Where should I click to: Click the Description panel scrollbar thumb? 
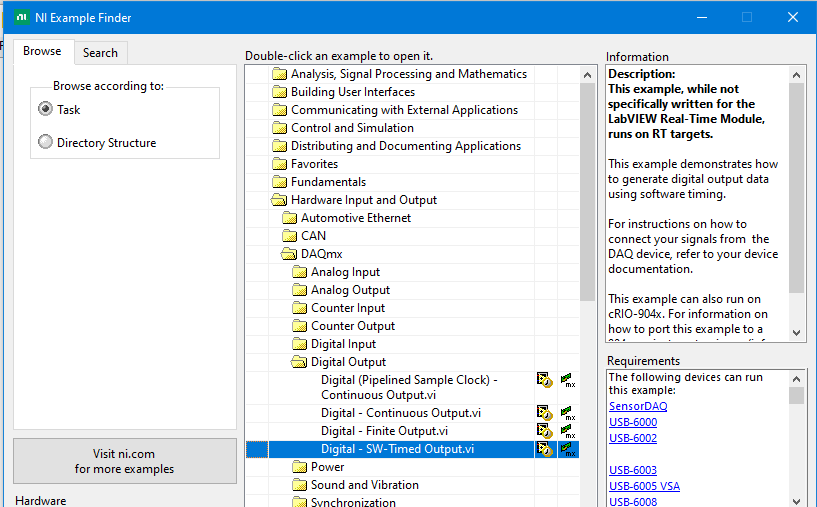[796, 188]
